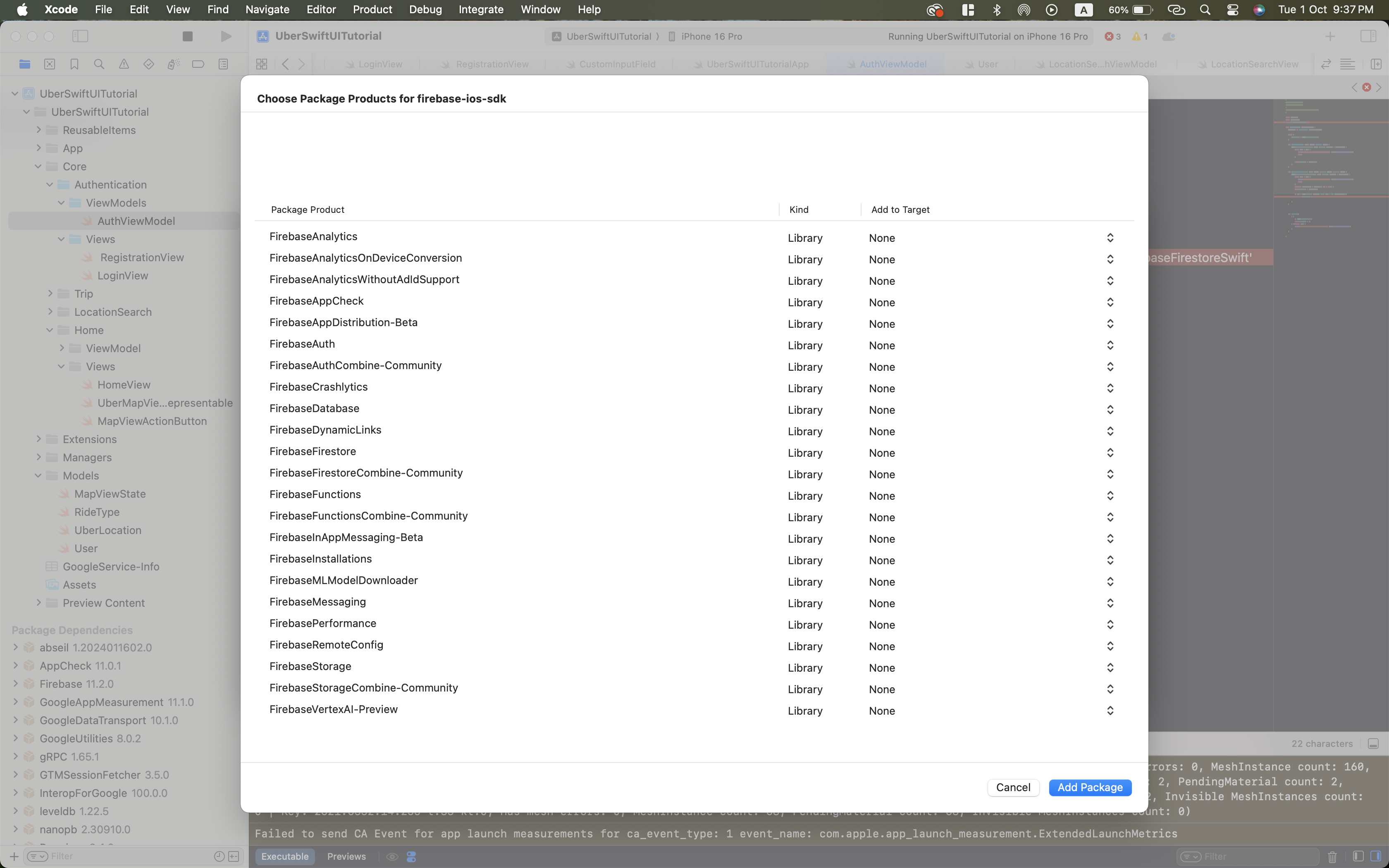Cancel the package products dialog

[x=1013, y=787]
